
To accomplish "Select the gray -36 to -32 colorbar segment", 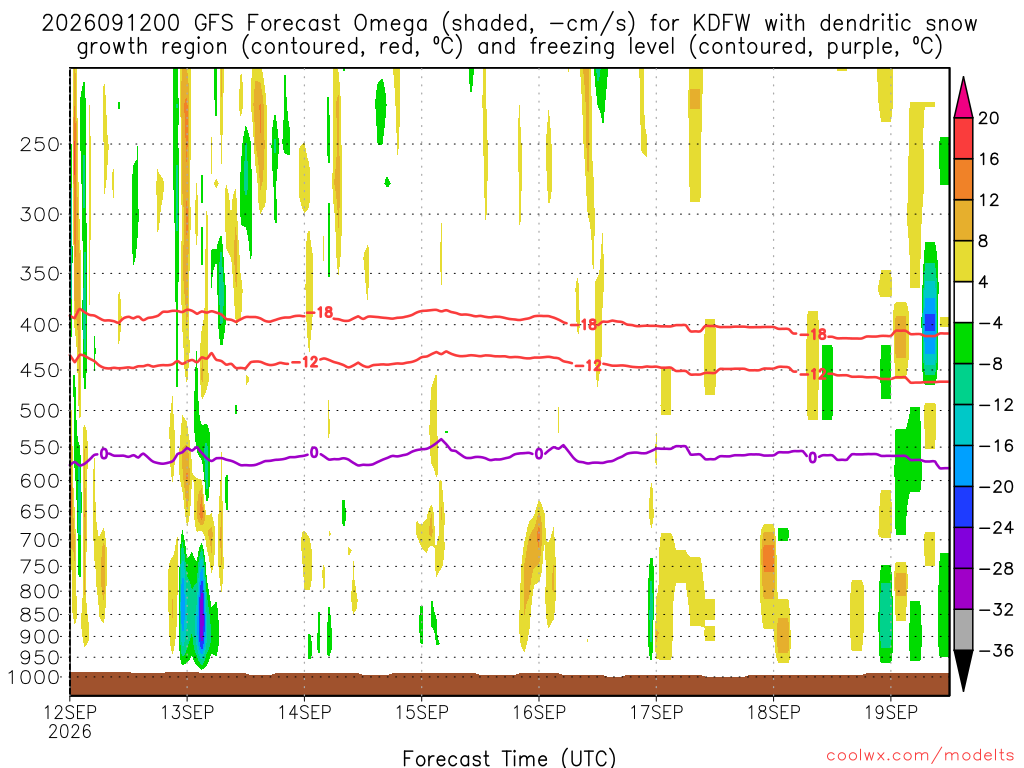I will click(x=963, y=630).
